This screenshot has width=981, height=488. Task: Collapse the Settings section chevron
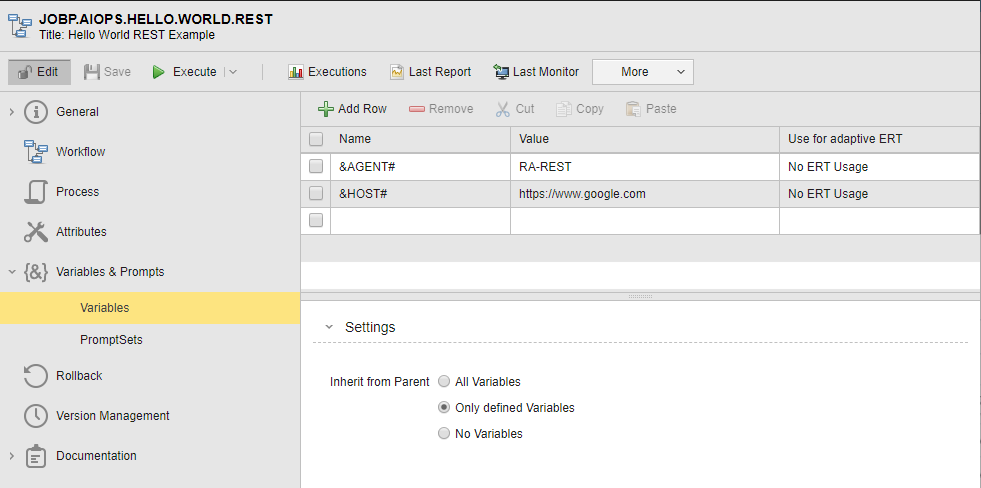coord(329,327)
